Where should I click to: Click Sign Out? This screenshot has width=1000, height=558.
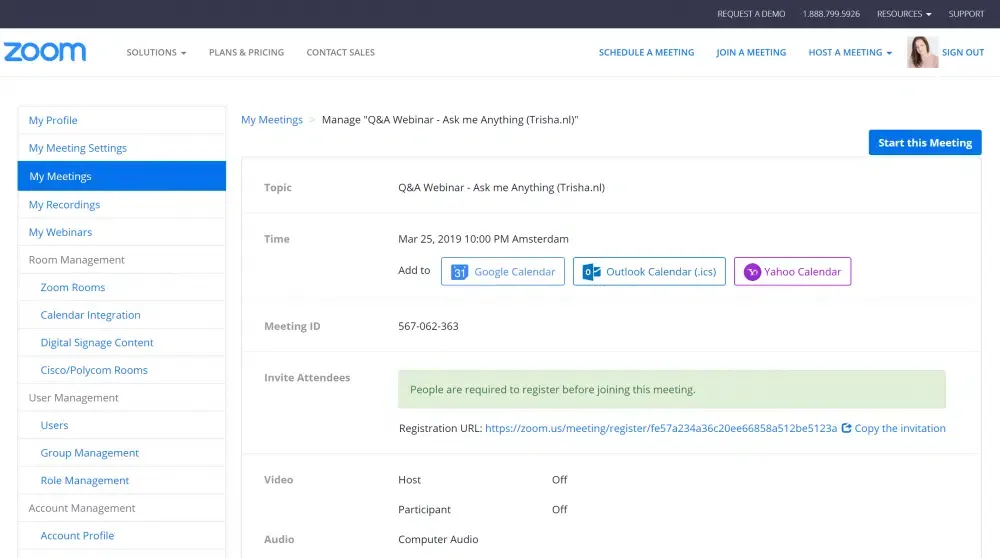pyautogui.click(x=963, y=52)
